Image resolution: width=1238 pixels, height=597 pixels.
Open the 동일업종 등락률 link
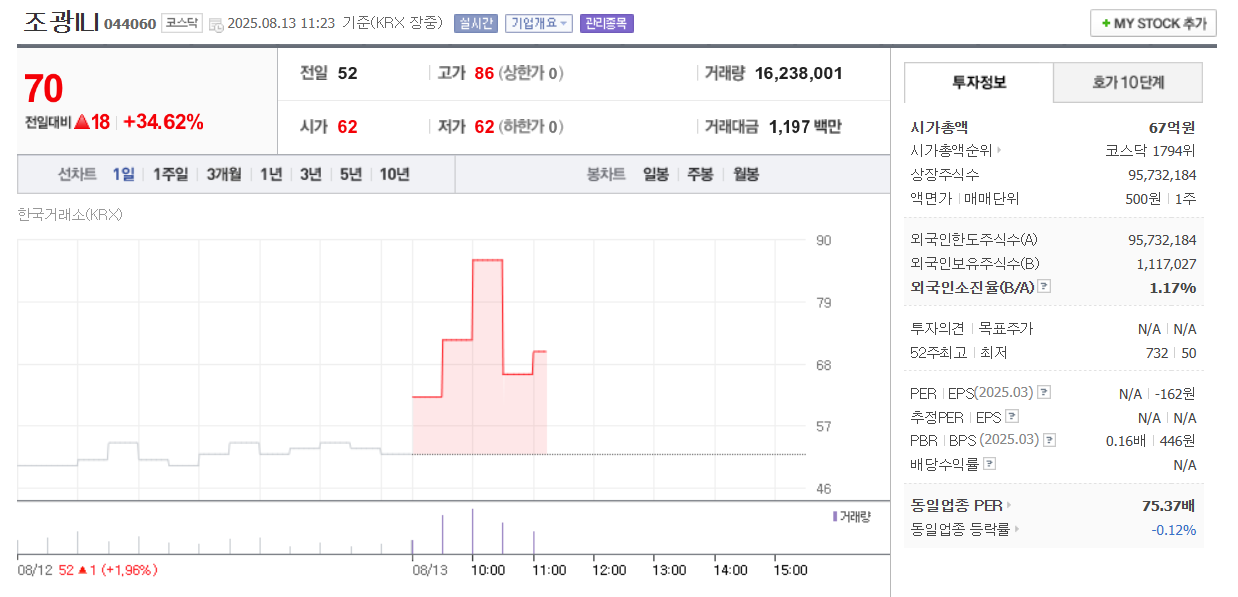coord(961,530)
